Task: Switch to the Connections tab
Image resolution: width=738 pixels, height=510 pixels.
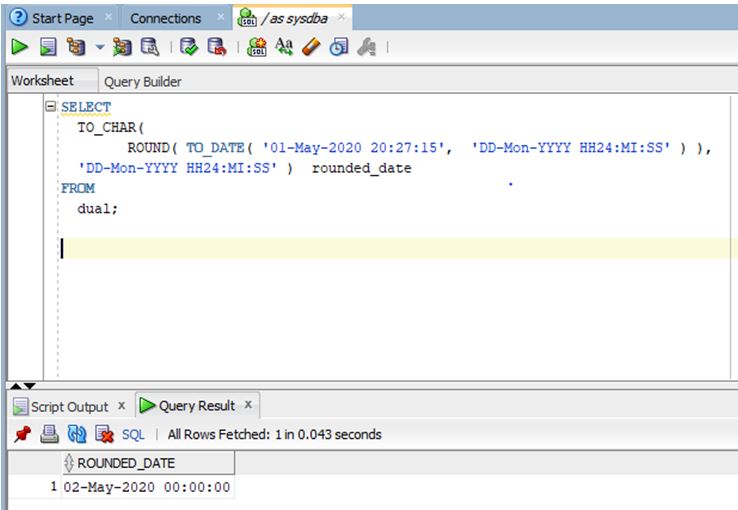Action: (x=166, y=18)
